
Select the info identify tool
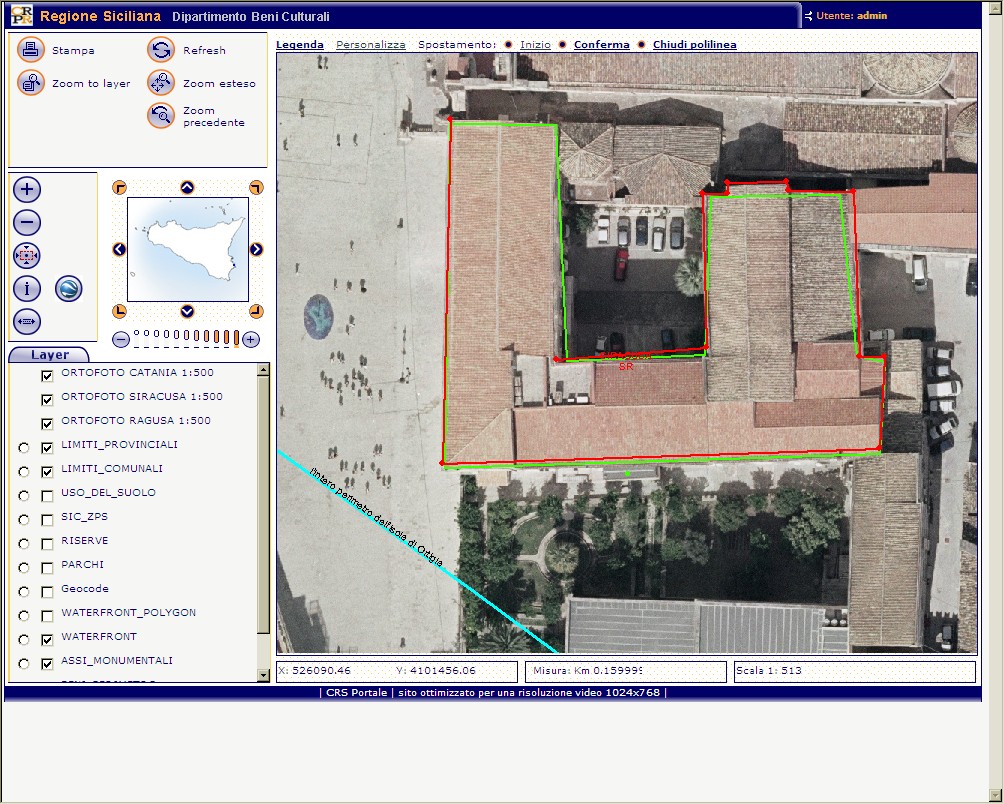coord(27,289)
